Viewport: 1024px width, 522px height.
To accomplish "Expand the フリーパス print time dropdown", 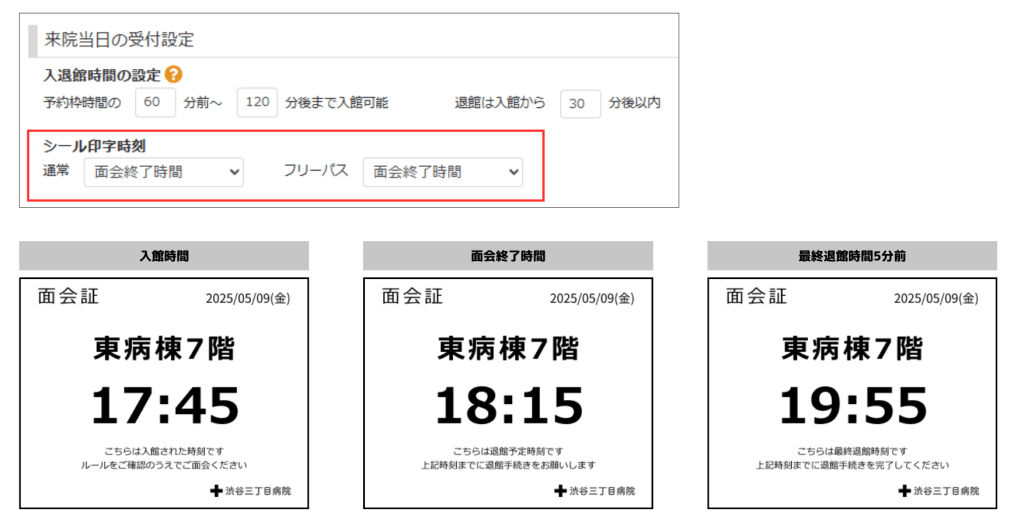I will pyautogui.click(x=443, y=172).
